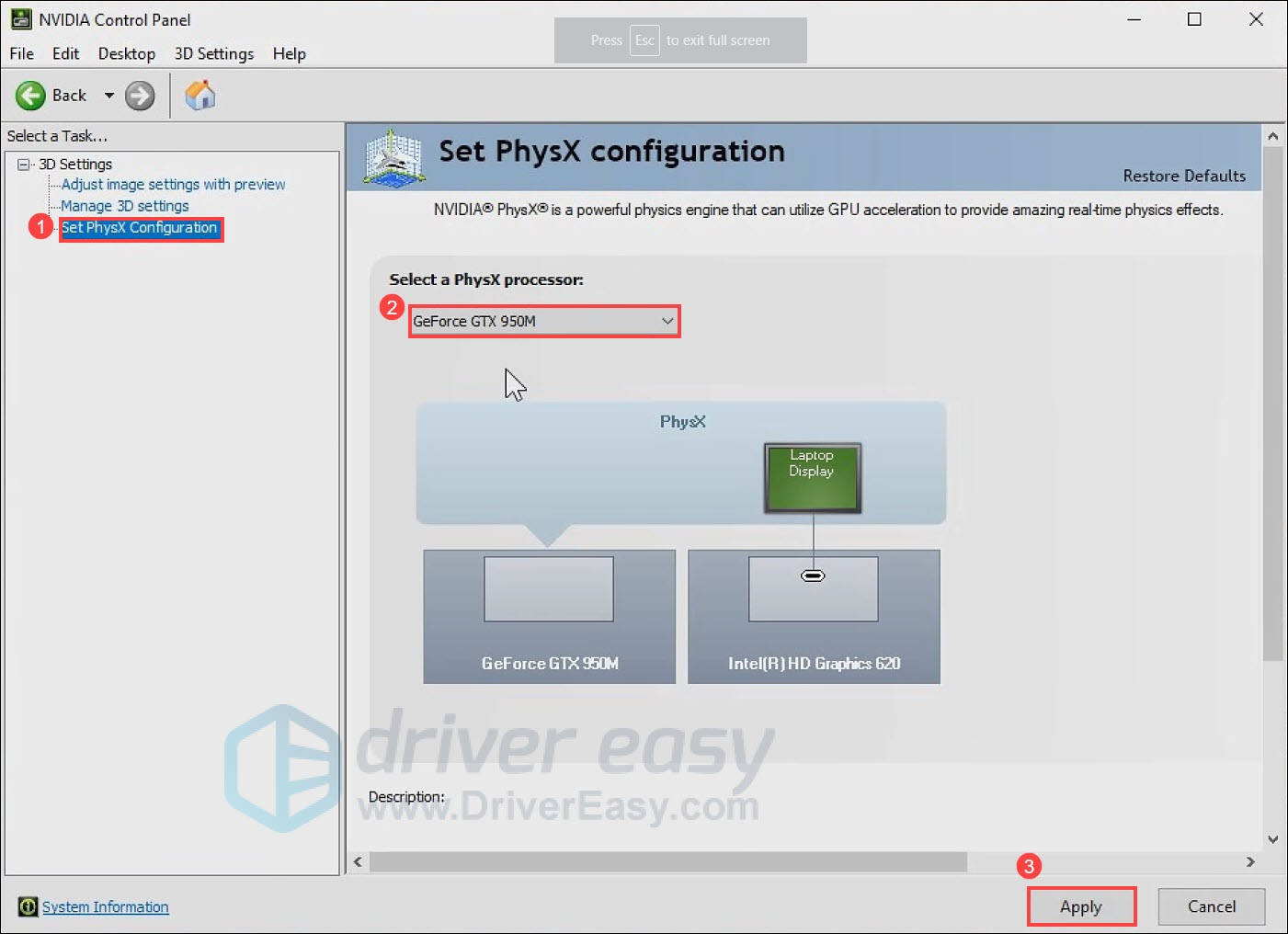This screenshot has height=934, width=1288.
Task: Select Manage 3D settings
Action: click(x=125, y=205)
